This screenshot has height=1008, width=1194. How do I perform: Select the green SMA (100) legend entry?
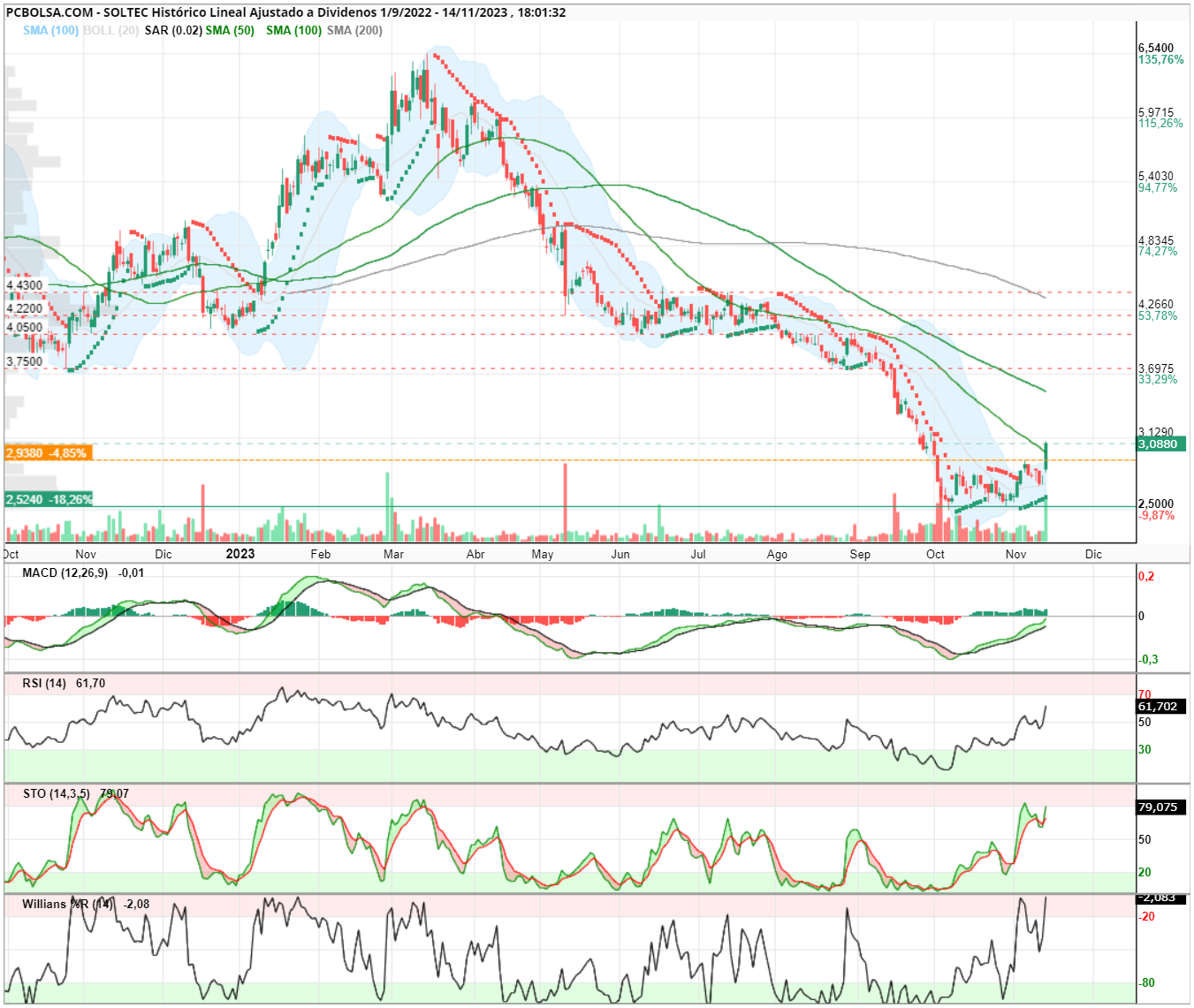point(293,30)
